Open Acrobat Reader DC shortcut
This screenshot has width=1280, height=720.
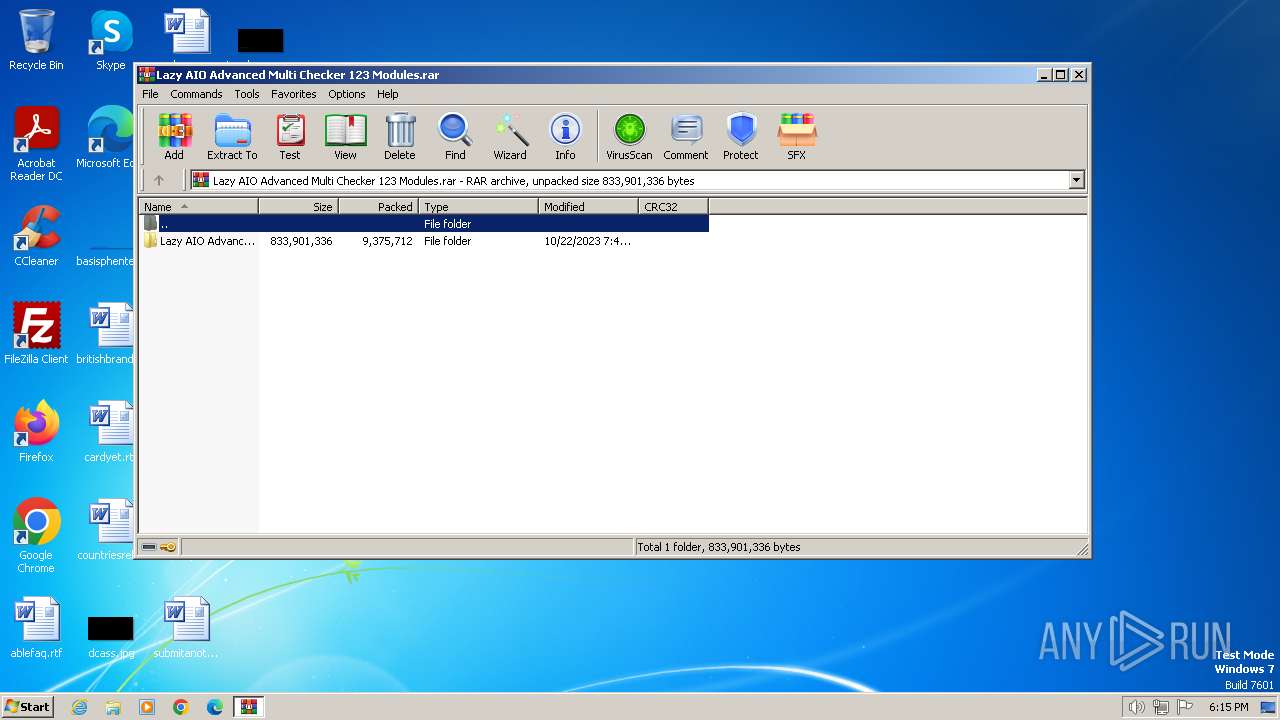click(36, 144)
